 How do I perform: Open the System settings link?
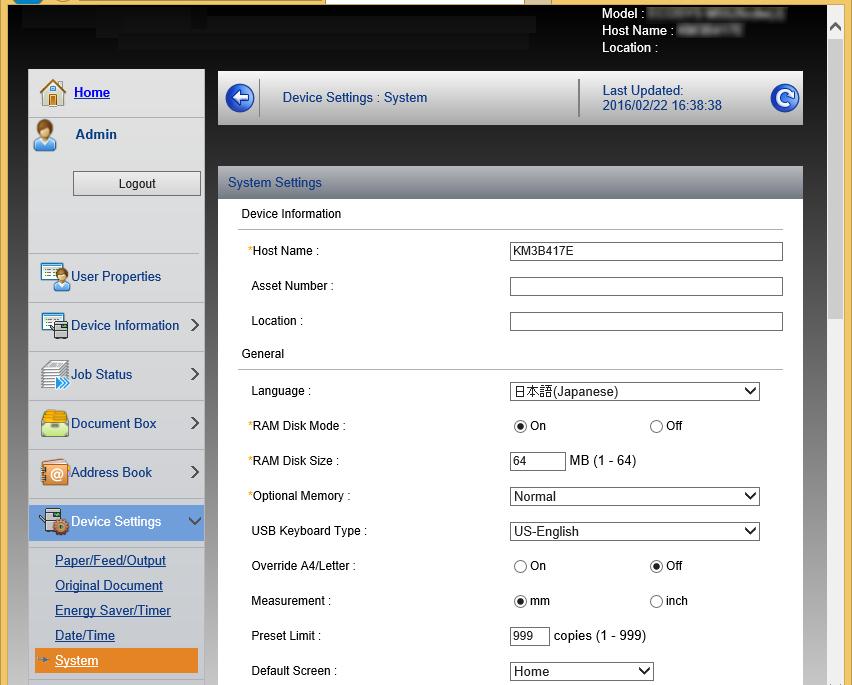click(77, 661)
